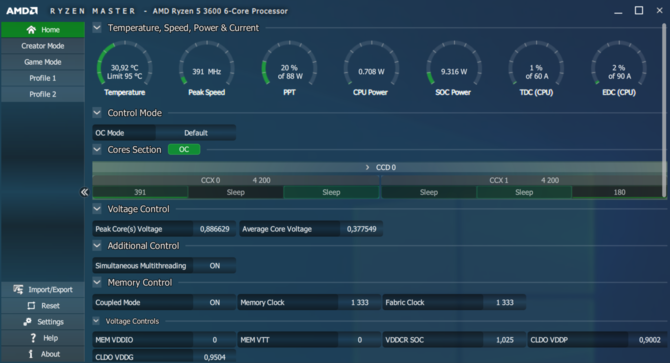
Task: Click the Reset button
Action: coord(43,306)
